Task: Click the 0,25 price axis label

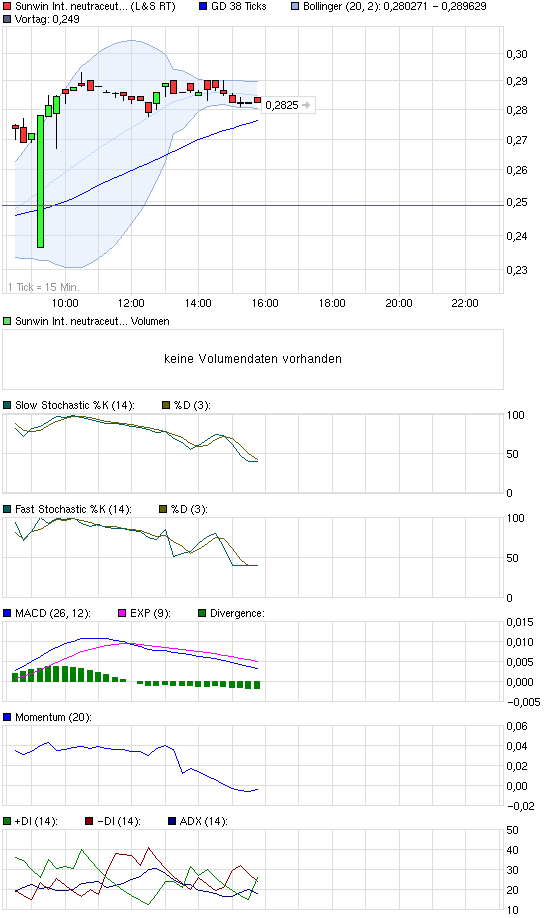Action: point(517,202)
